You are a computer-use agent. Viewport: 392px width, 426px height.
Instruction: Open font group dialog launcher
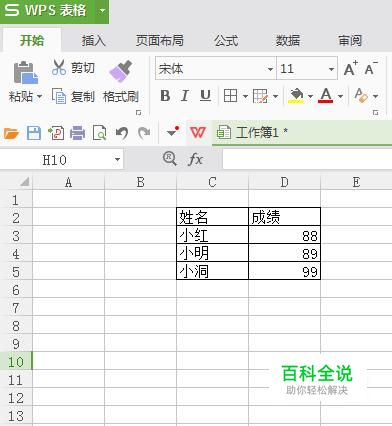pyautogui.click(x=375, y=113)
